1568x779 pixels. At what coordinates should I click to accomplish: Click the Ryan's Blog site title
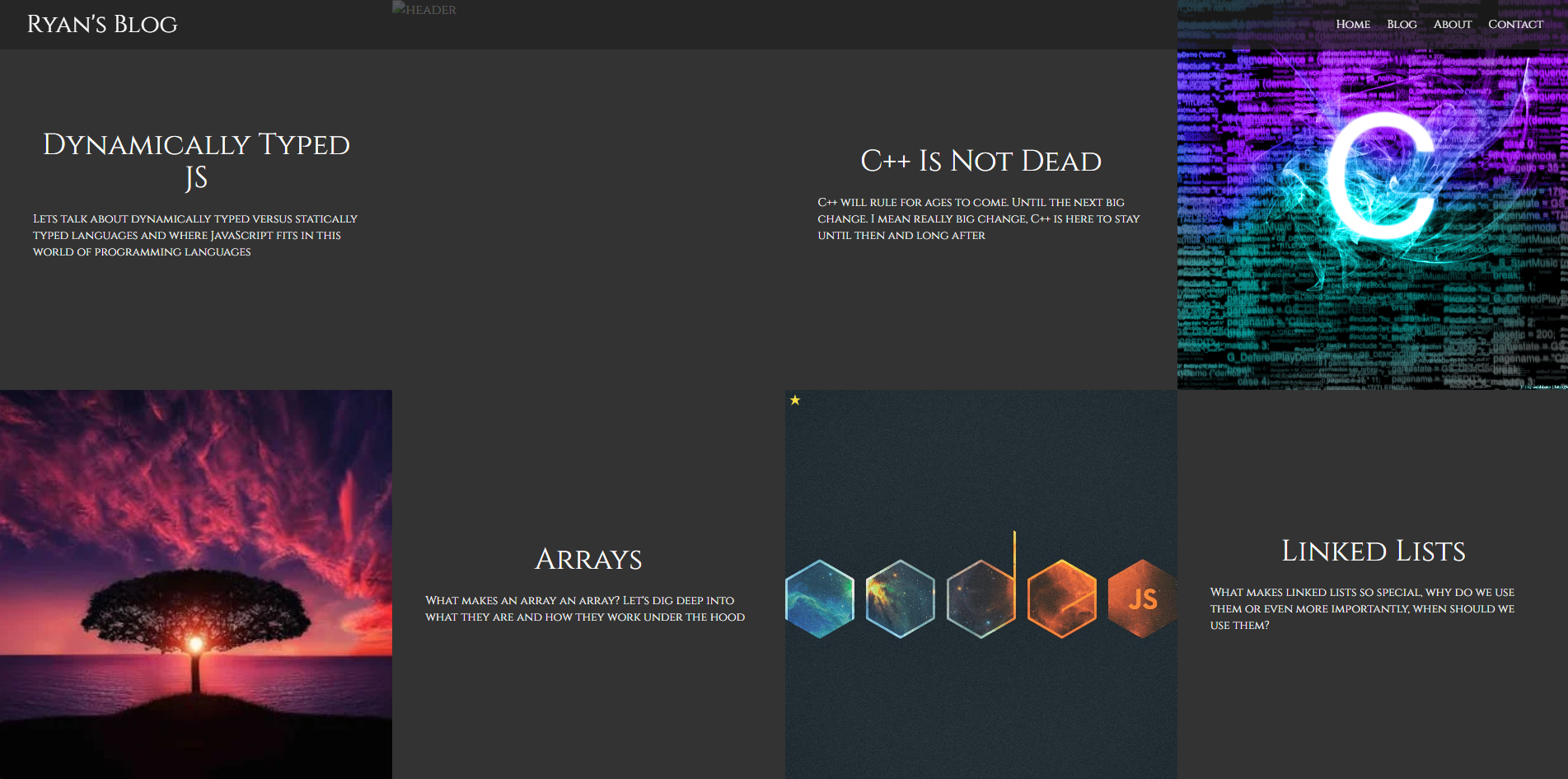(102, 24)
